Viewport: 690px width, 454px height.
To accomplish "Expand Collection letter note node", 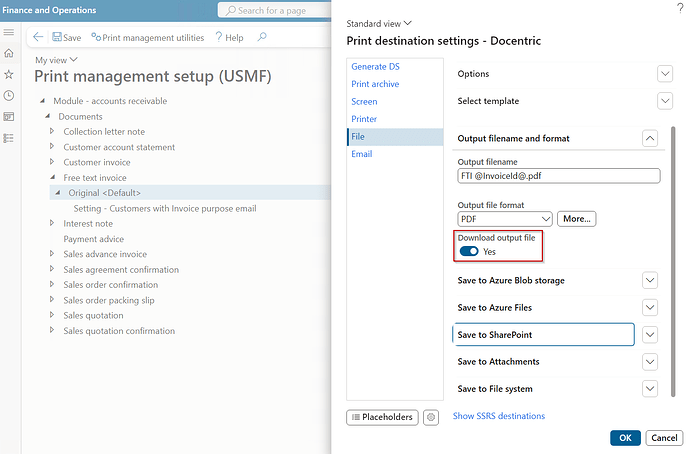I will [52, 131].
